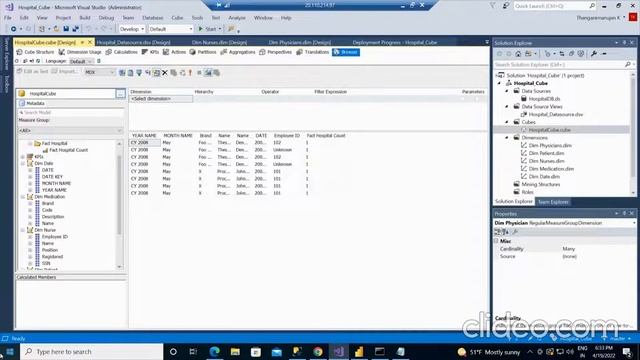Image resolution: width=640 pixels, height=360 pixels.
Task: Open the File menu
Action: point(8,18)
